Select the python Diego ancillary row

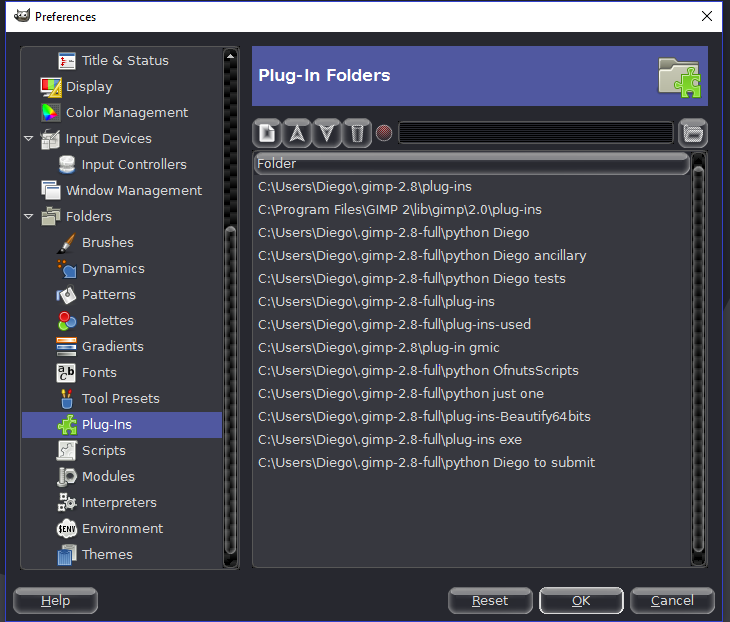pyautogui.click(x=472, y=256)
